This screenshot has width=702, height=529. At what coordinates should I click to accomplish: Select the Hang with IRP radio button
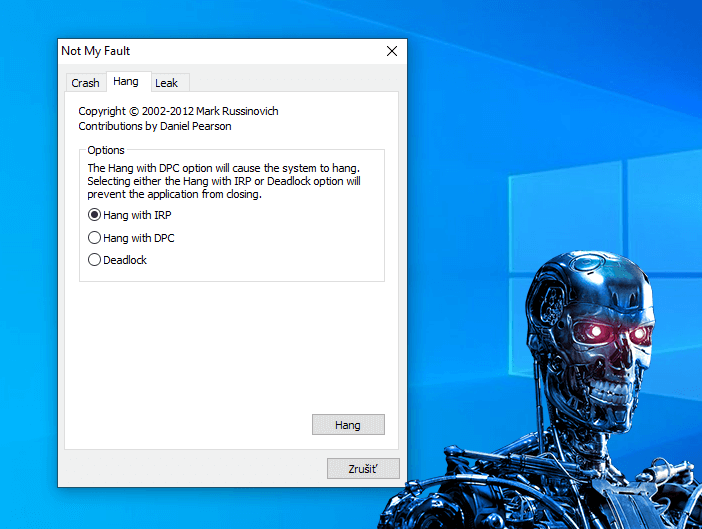95,215
